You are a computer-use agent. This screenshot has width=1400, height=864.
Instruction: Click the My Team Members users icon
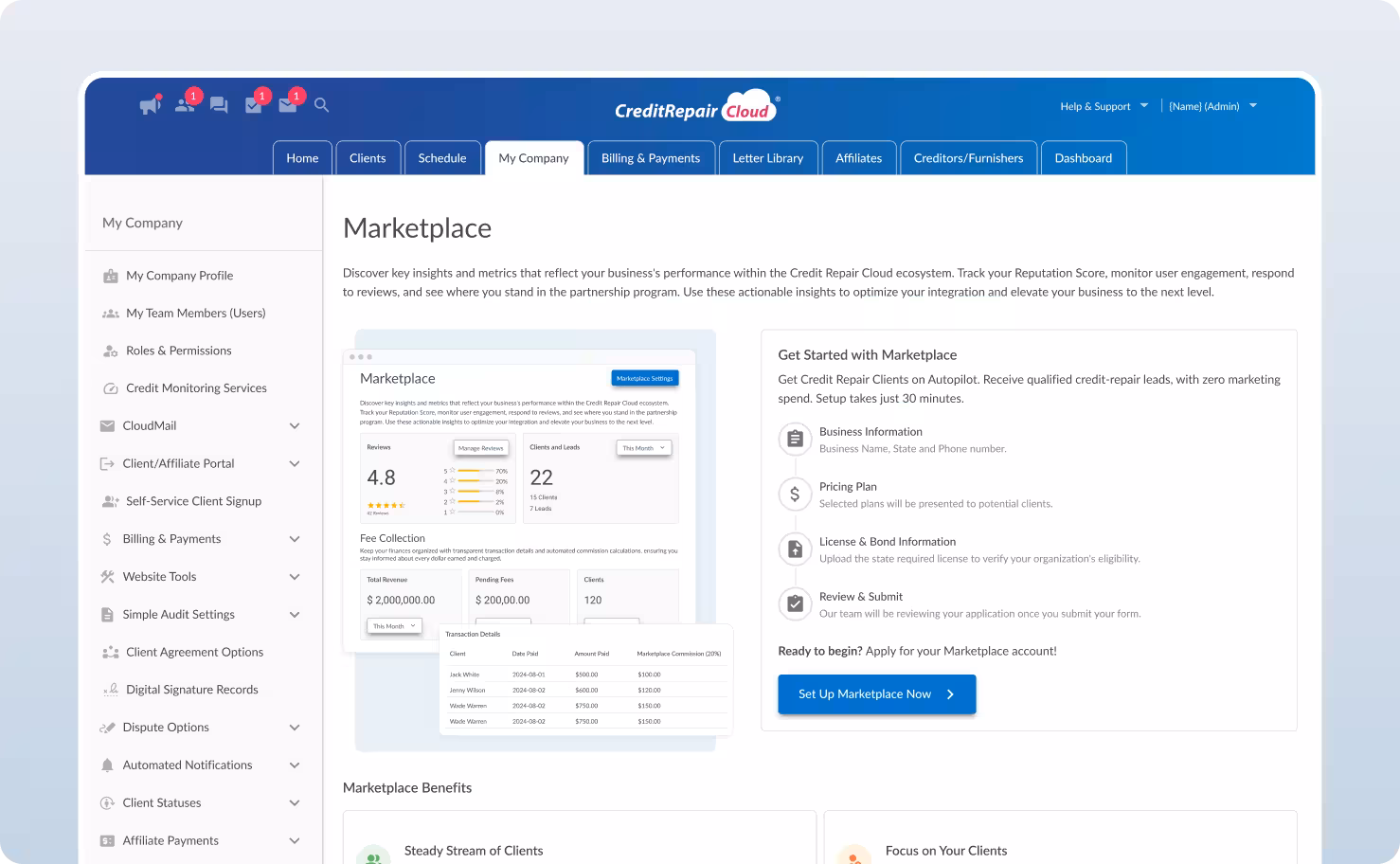(x=111, y=314)
